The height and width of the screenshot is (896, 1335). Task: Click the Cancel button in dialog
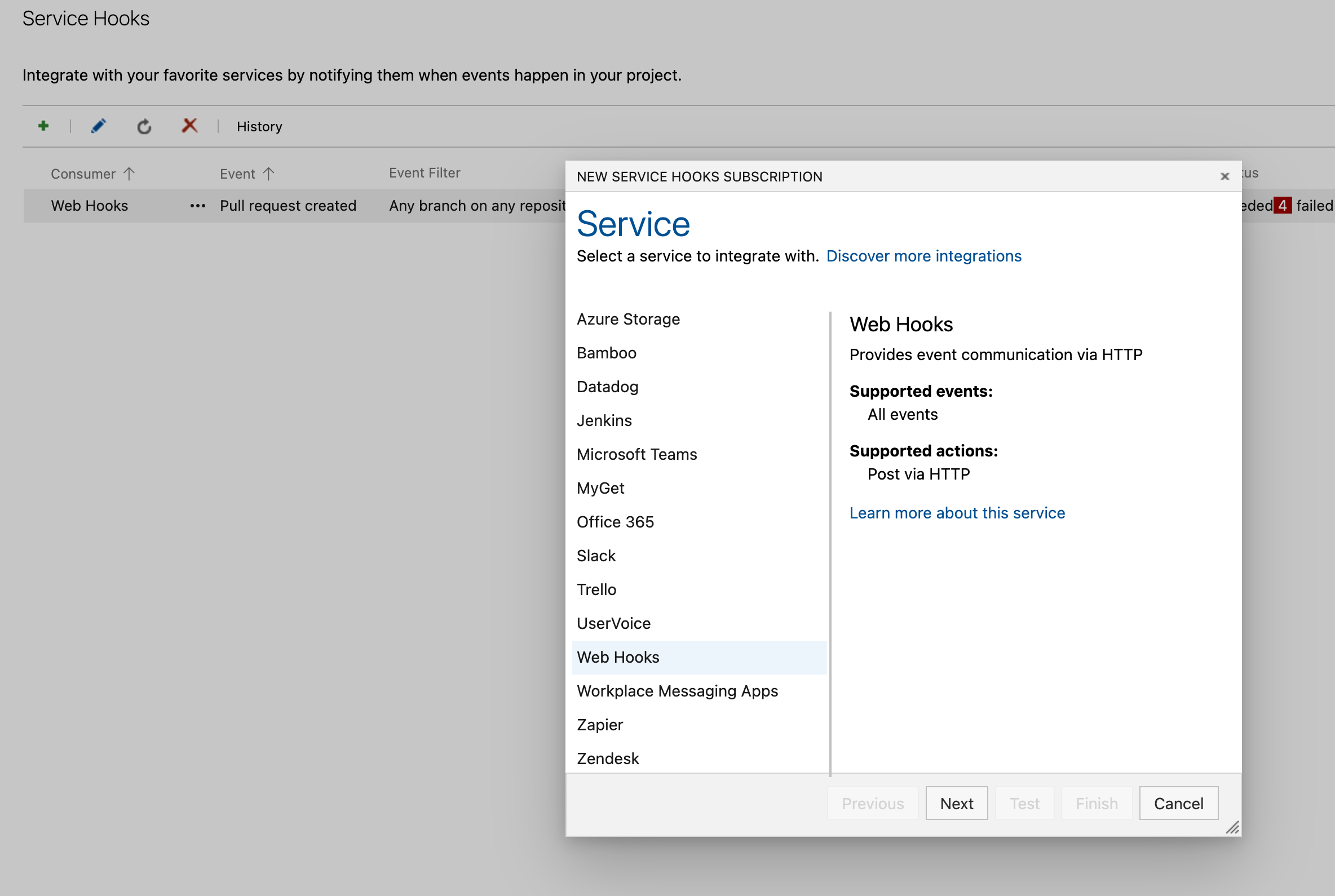tap(1178, 804)
